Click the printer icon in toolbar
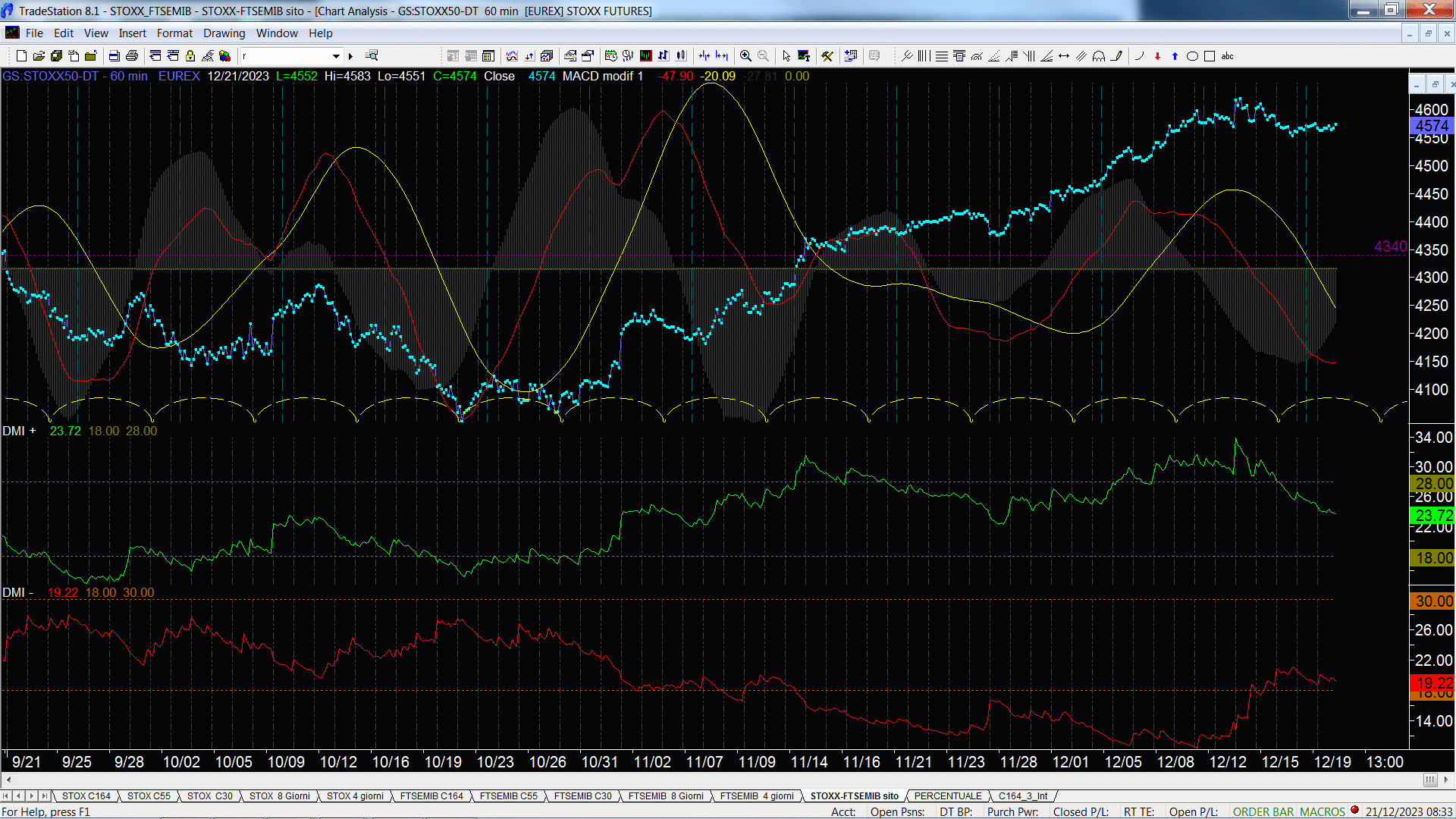1456x819 pixels. tap(132, 56)
